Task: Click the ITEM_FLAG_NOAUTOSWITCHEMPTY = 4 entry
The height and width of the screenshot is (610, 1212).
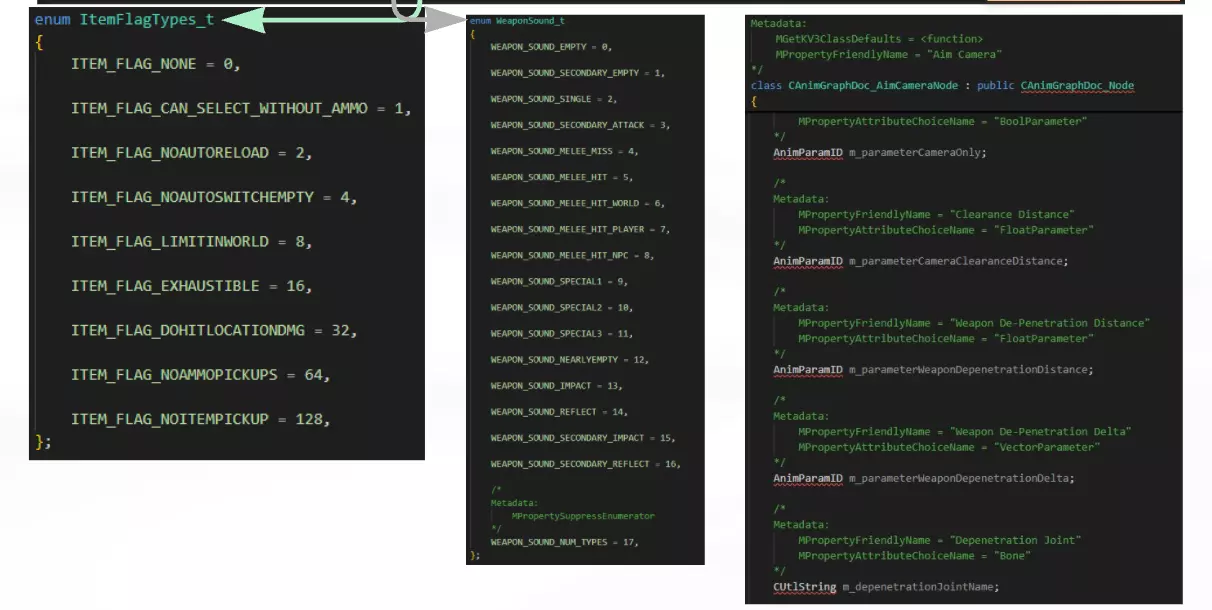Action: [x=214, y=197]
